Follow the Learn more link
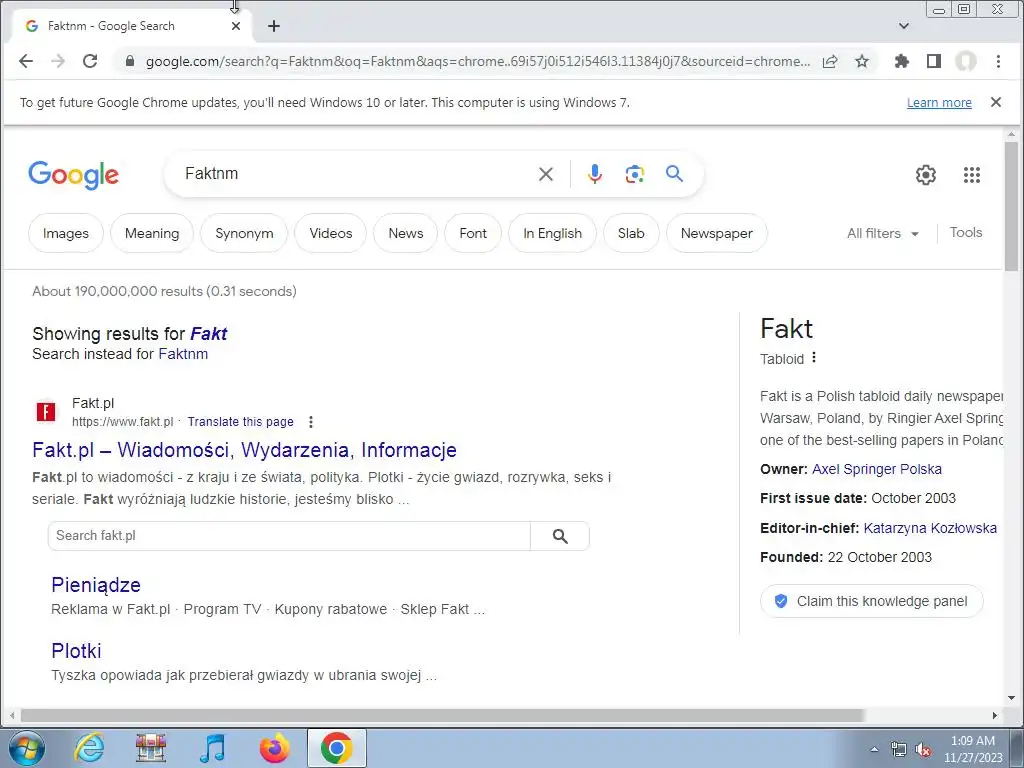The image size is (1024, 768). [x=939, y=103]
